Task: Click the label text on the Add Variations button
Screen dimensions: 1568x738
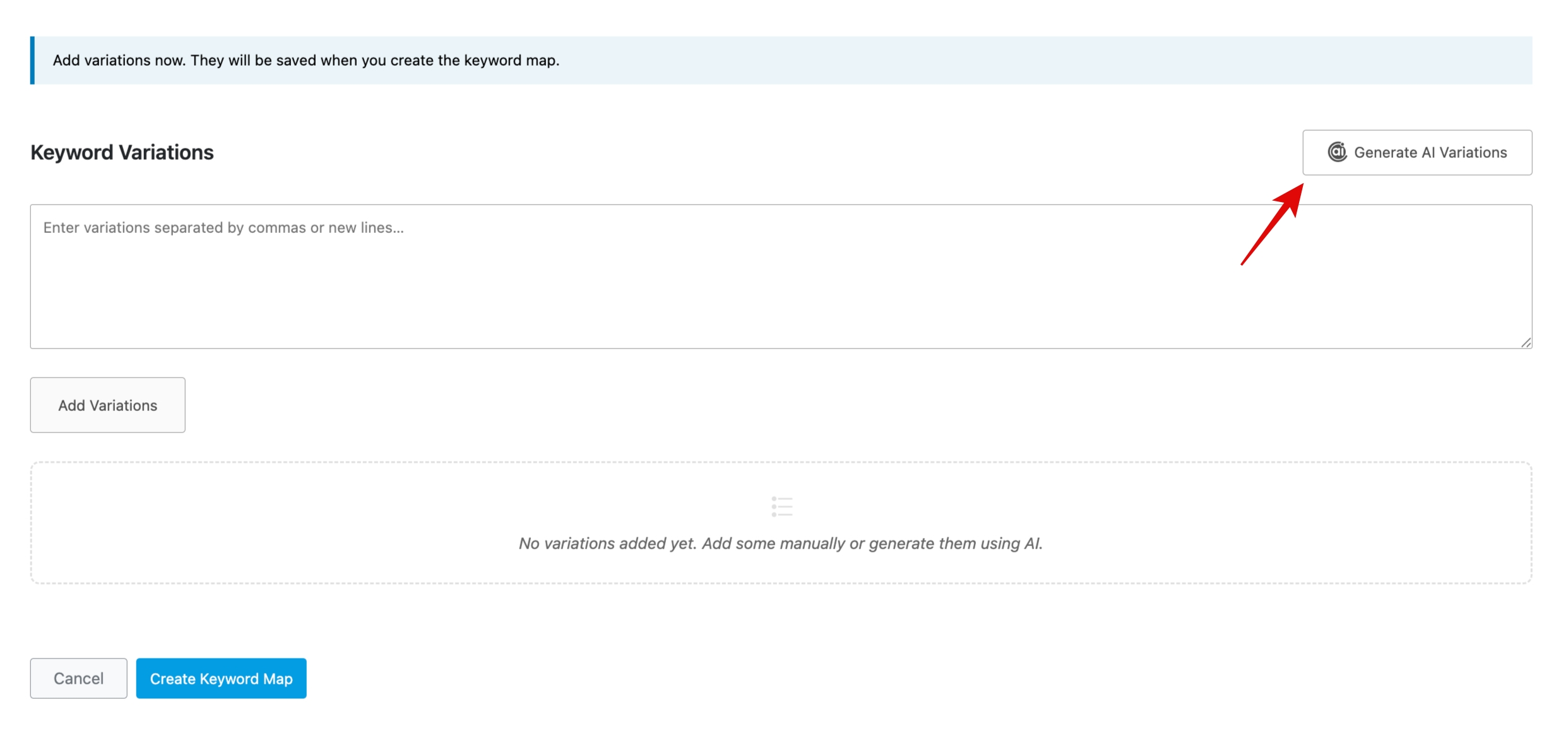Action: pos(107,405)
